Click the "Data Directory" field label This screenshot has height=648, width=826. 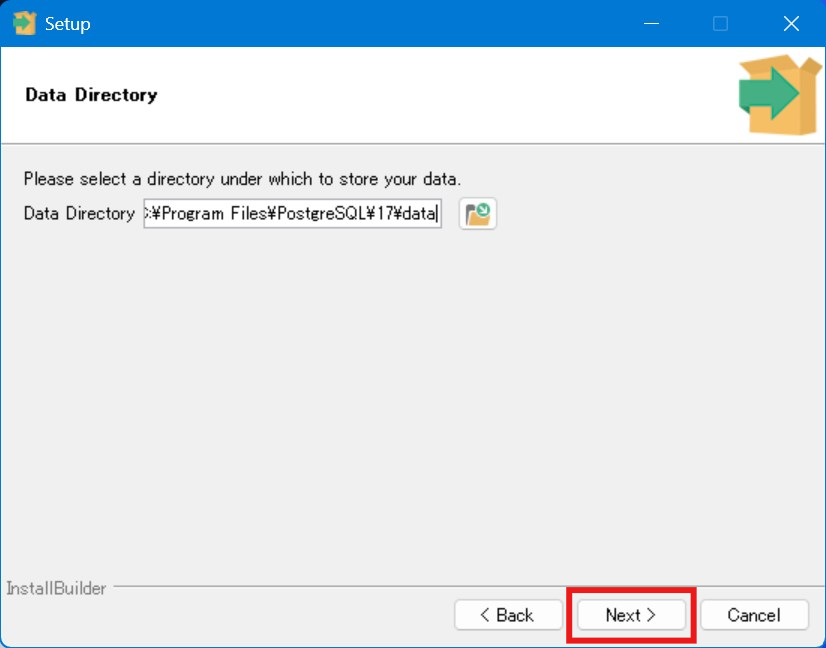tap(79, 213)
